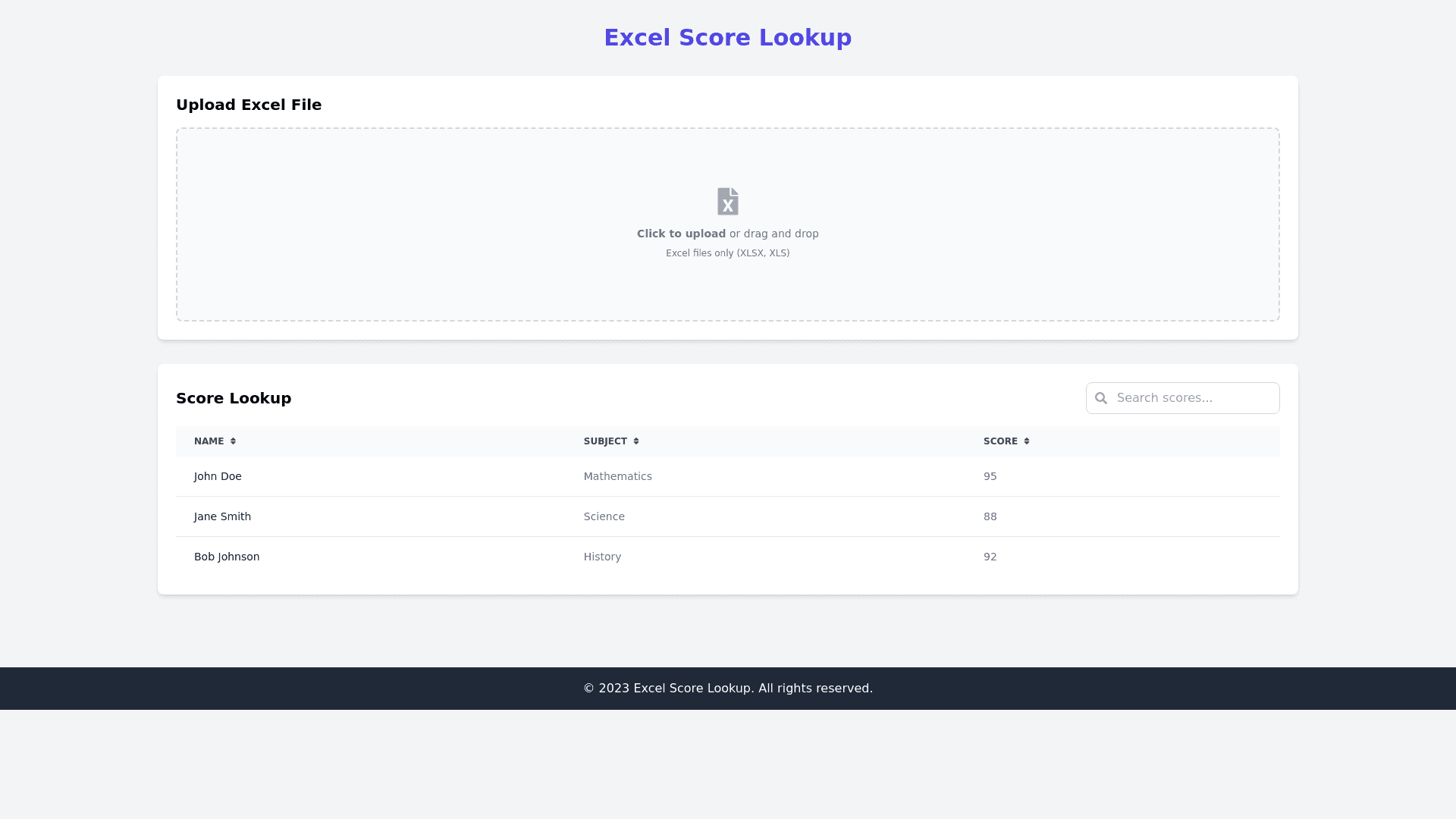Click the copyright text in the footer

tap(727, 688)
